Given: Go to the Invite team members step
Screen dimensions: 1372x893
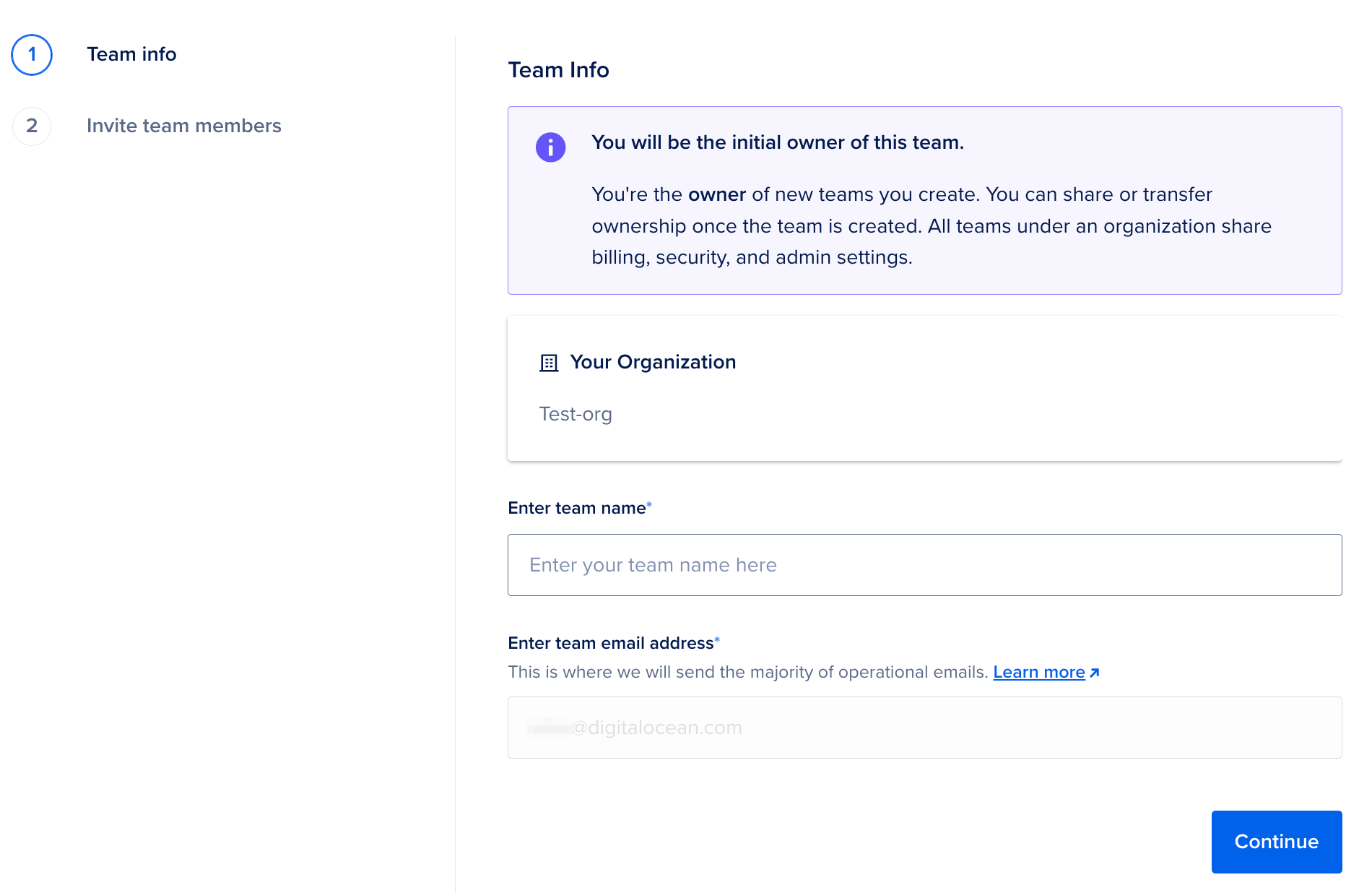Looking at the screenshot, I should (x=183, y=126).
